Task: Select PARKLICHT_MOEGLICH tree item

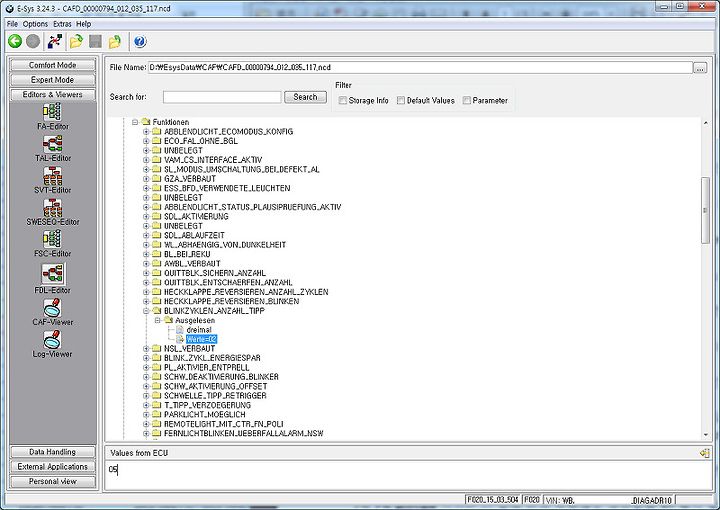Action: [205, 415]
